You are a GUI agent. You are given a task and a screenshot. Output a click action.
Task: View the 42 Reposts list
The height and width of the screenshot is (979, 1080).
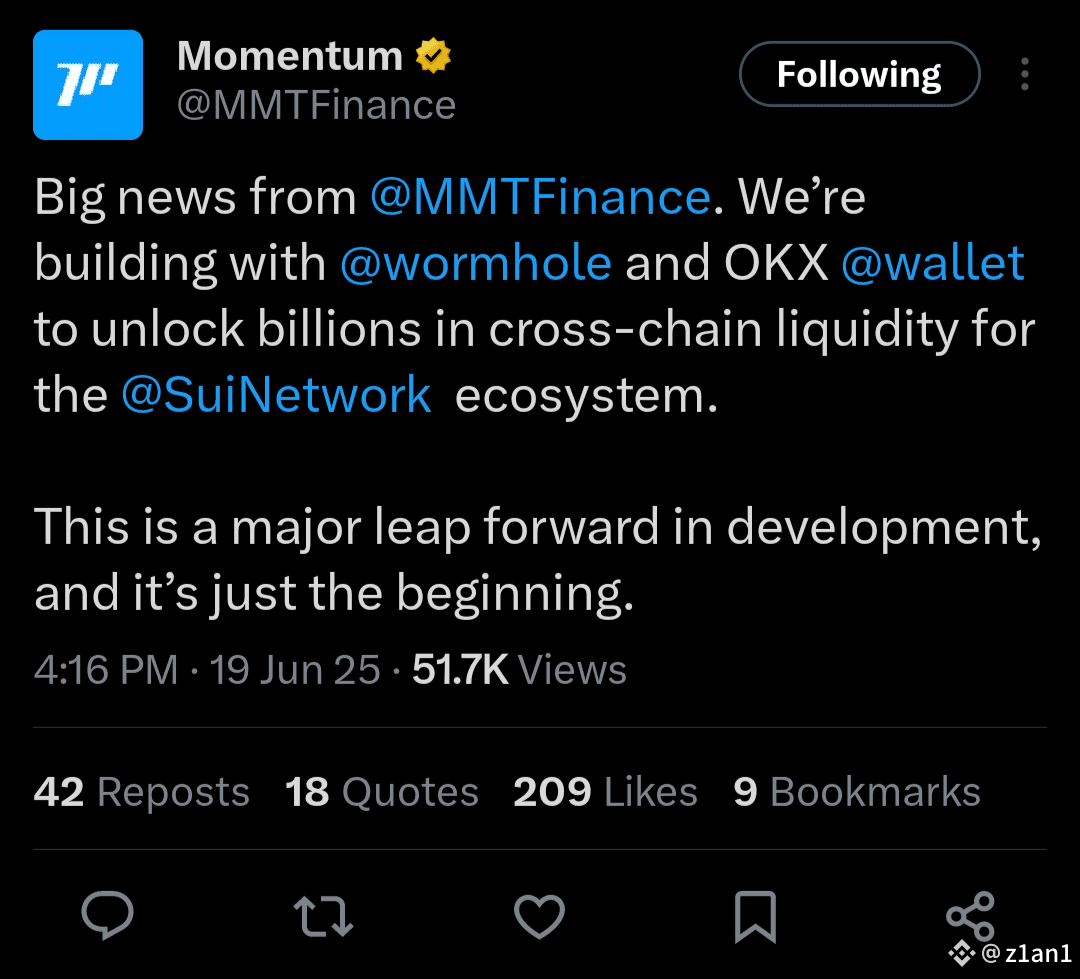tap(141, 791)
